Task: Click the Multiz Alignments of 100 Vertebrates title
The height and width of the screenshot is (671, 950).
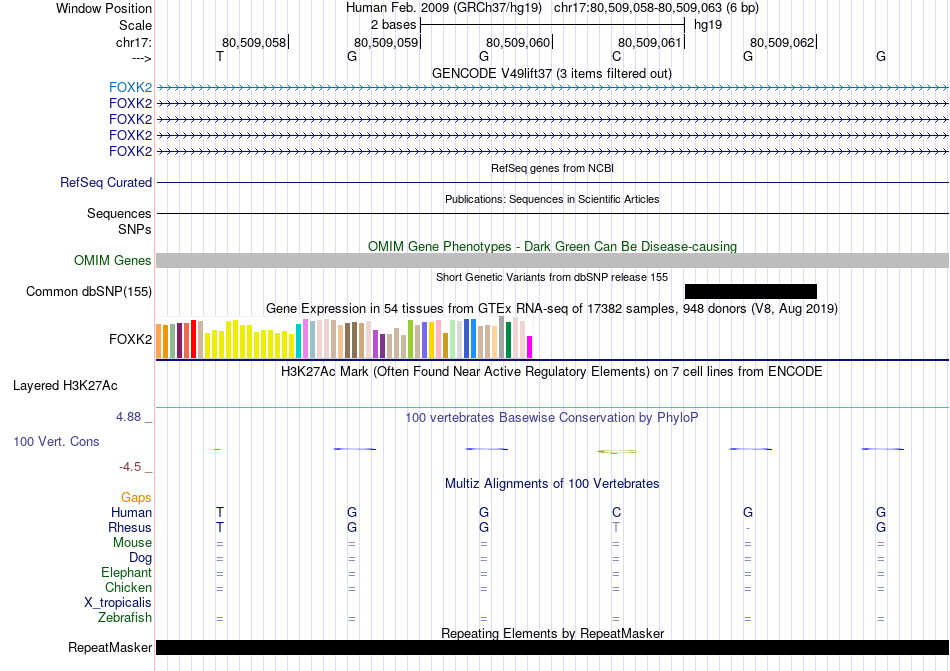Action: 551,484
